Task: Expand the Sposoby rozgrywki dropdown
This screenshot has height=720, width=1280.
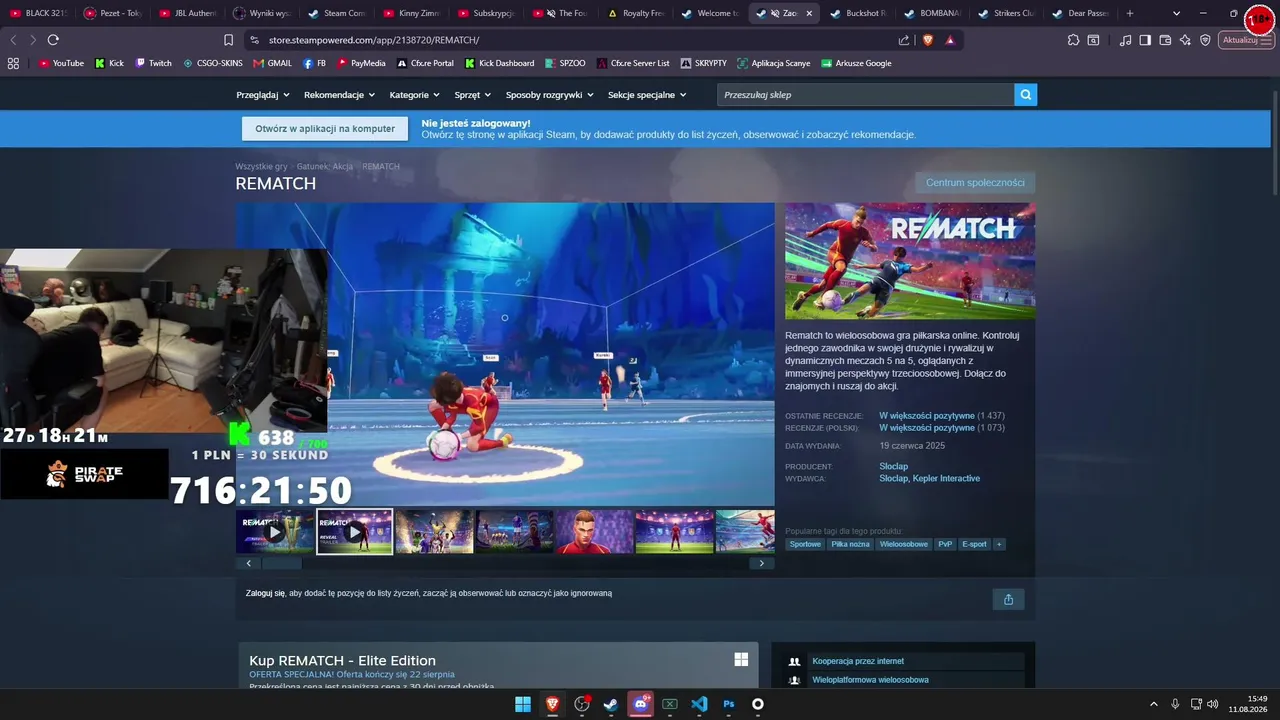Action: [x=550, y=95]
